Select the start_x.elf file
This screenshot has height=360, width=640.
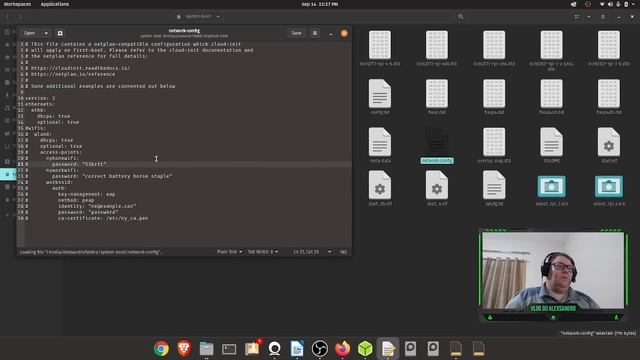[x=437, y=188]
